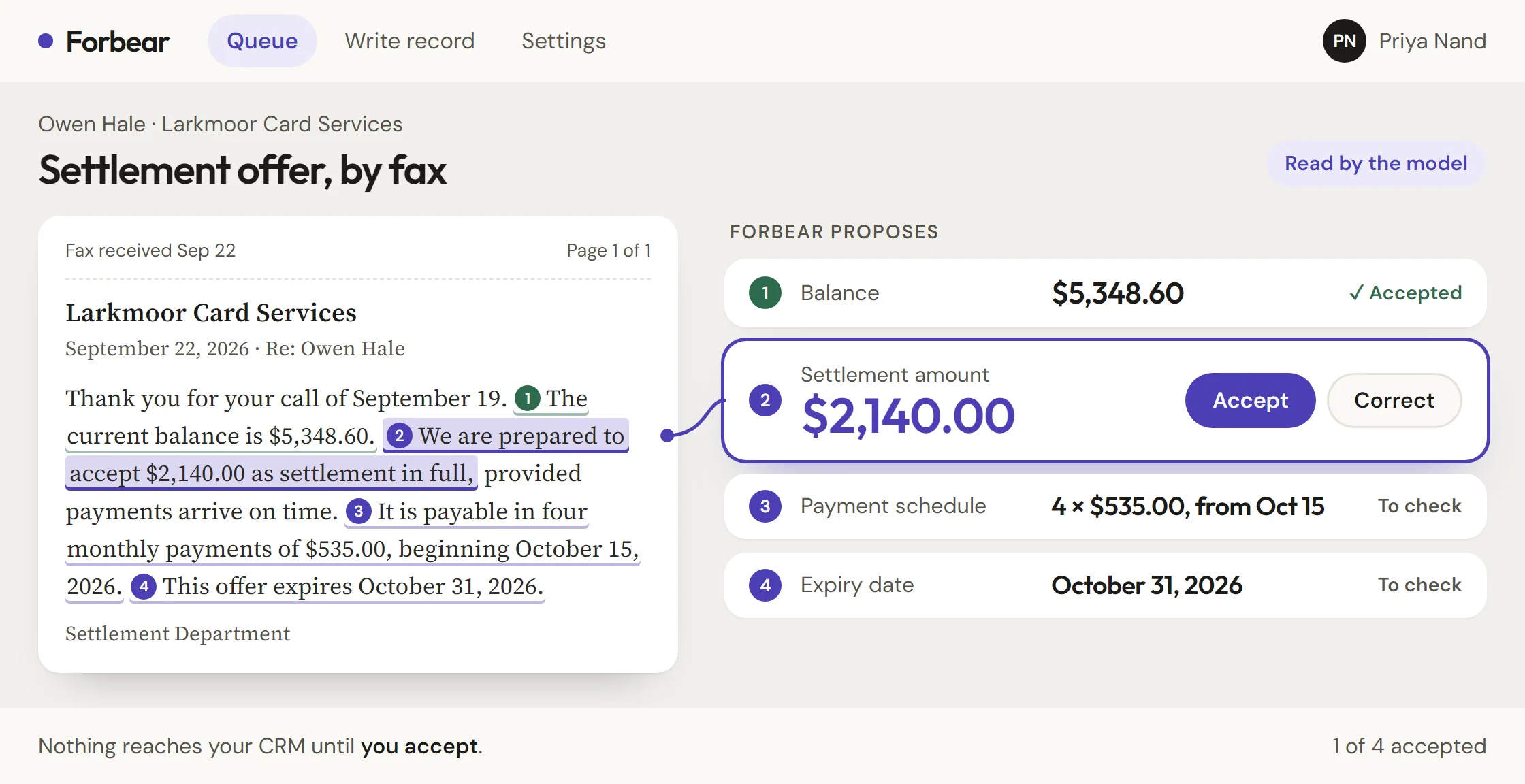Click marker 4 in the fax text
This screenshot has width=1525, height=784.
coord(144,587)
